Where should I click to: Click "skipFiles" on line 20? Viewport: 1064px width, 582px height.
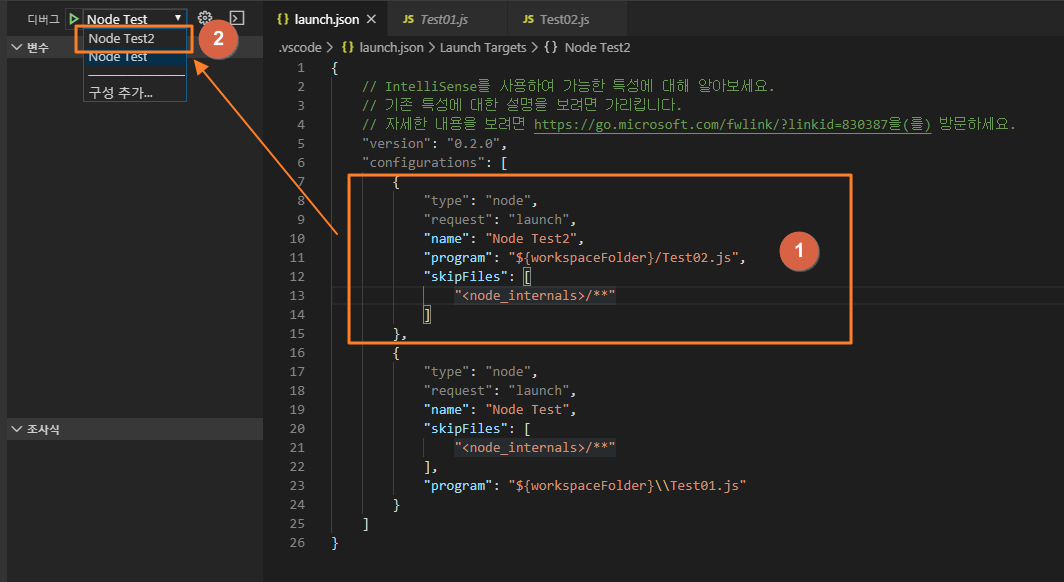pos(466,429)
